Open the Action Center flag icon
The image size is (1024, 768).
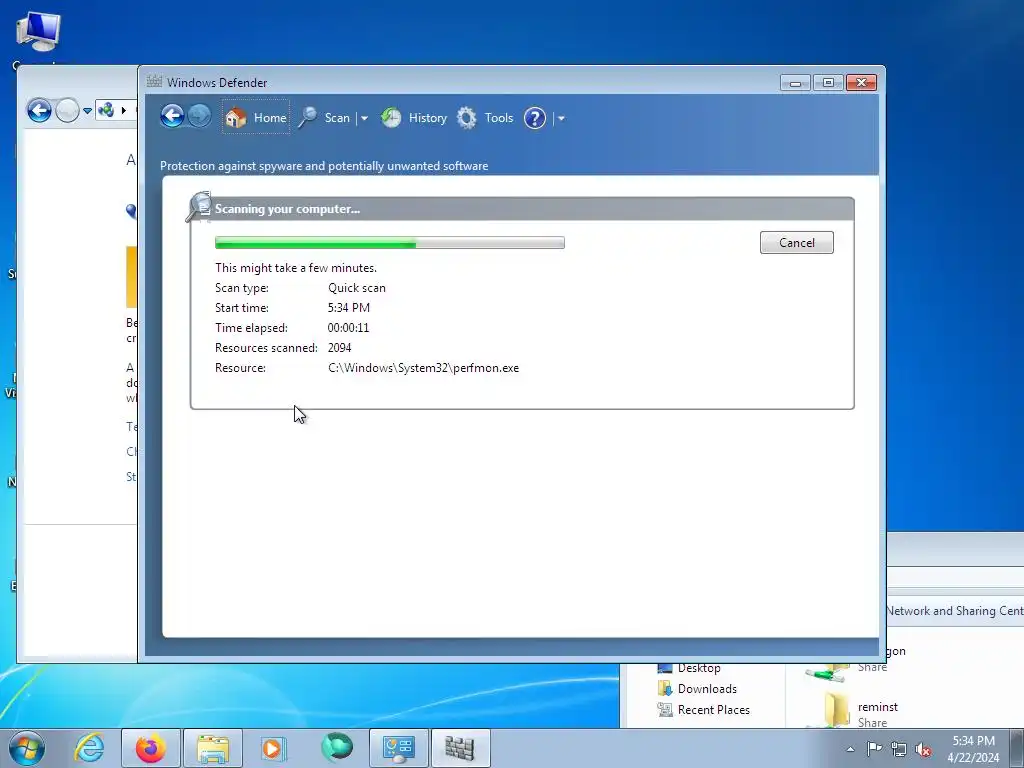[874, 748]
